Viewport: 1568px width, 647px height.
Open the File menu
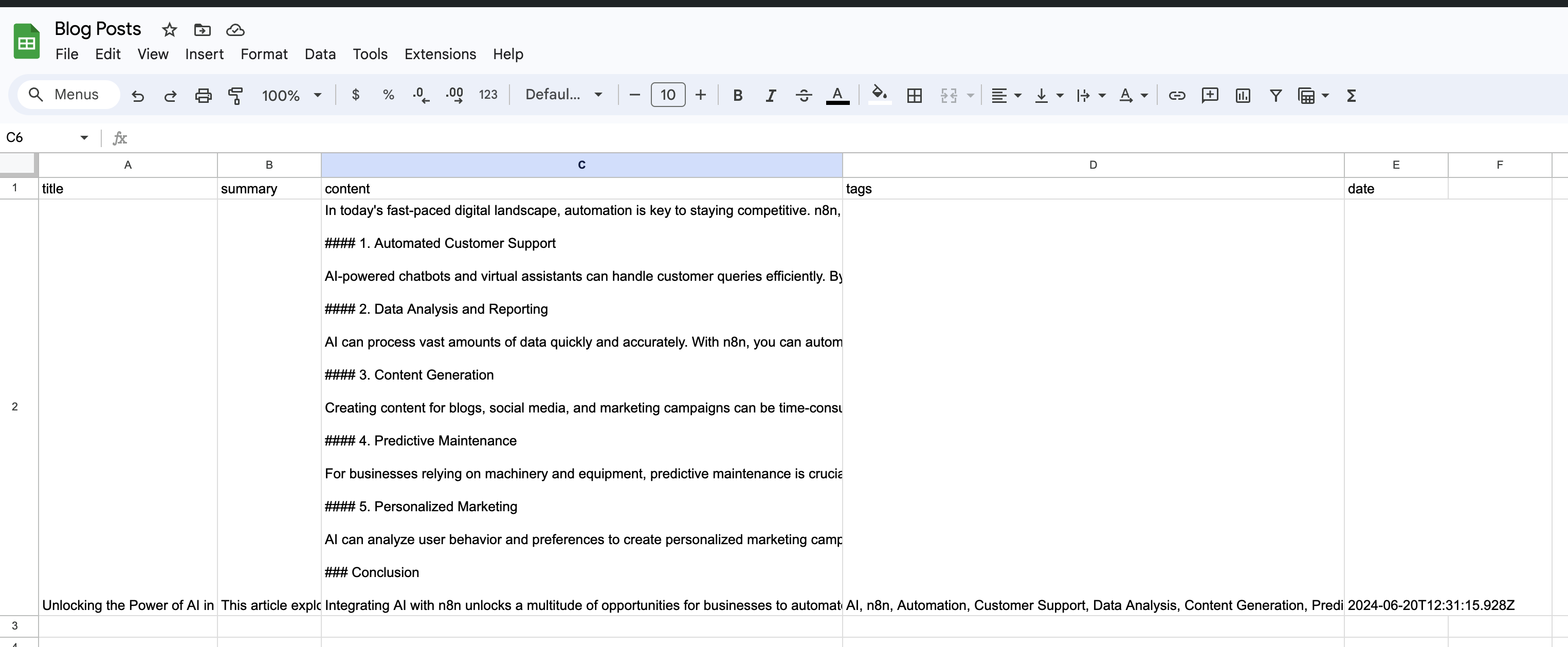[x=66, y=54]
